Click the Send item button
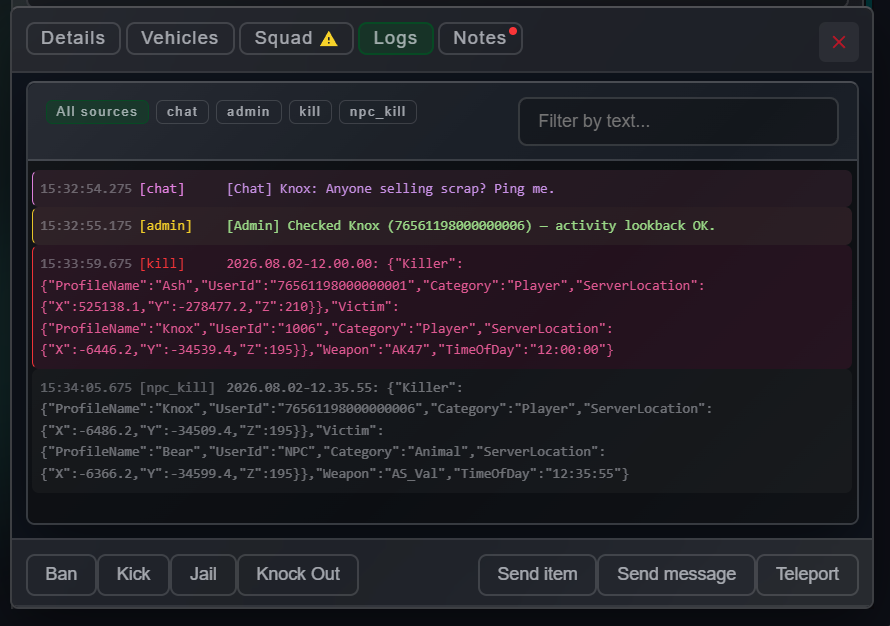Image resolution: width=890 pixels, height=626 pixels. 538,574
